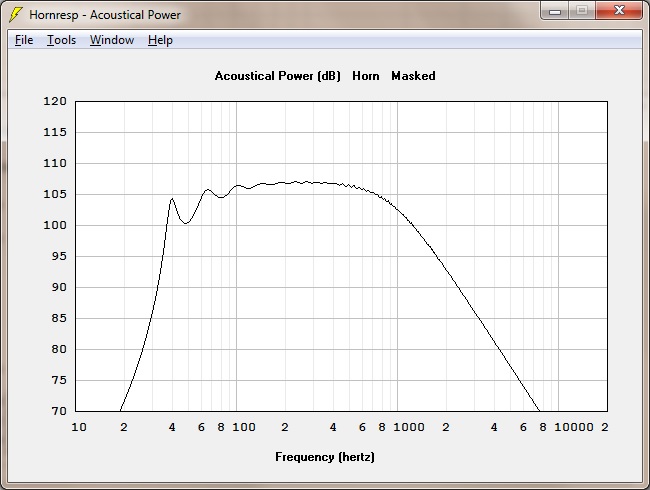Click the Hornresp lightning bolt title icon
The height and width of the screenshot is (490, 650).
coord(16,15)
